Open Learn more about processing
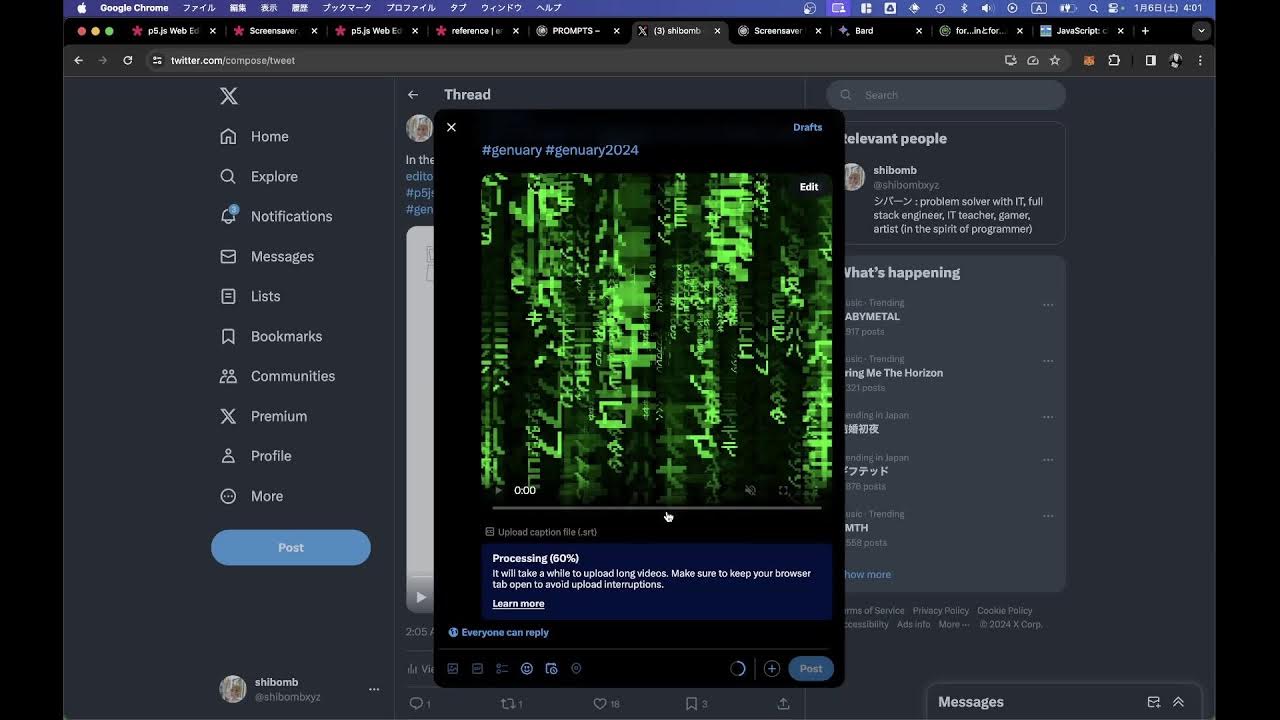 518,603
